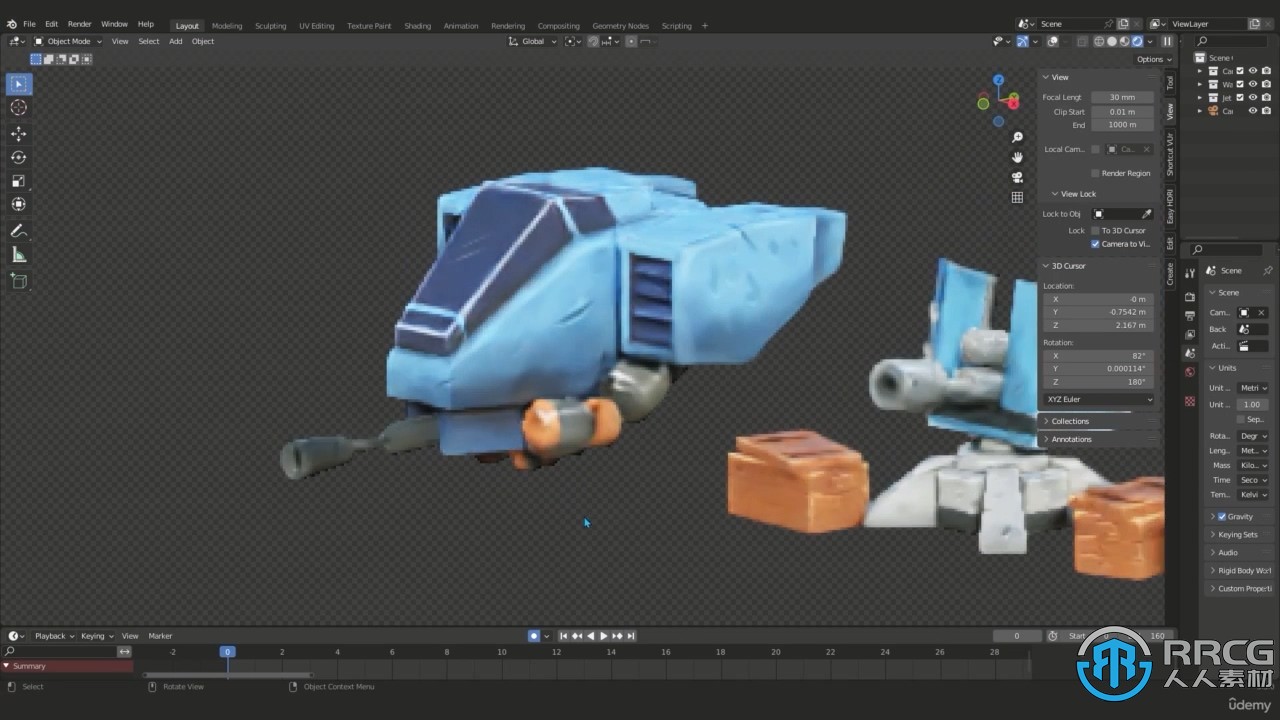Hide the Jet collection with eye icon

pyautogui.click(x=1252, y=98)
